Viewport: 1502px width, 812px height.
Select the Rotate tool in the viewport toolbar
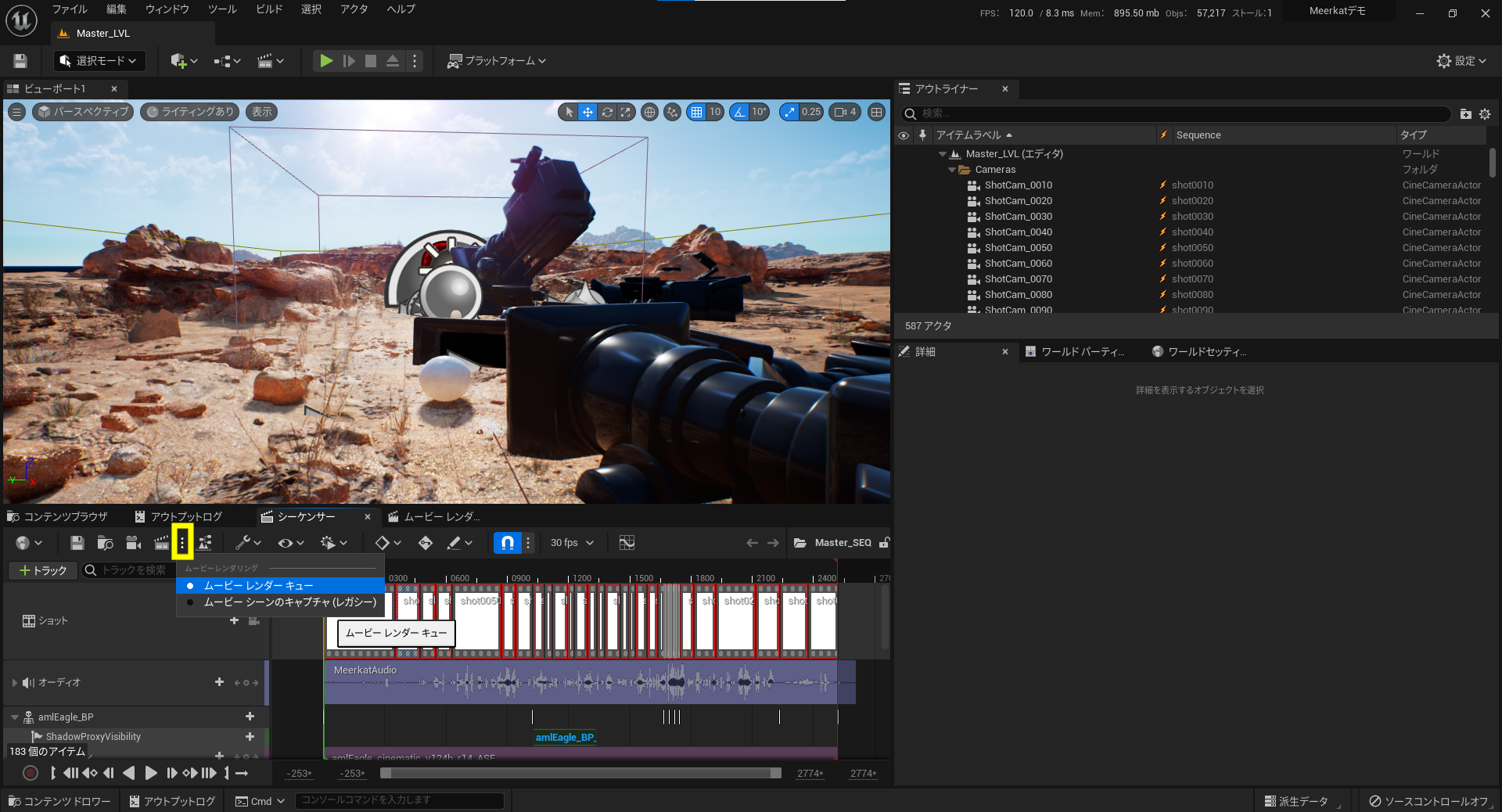[607, 112]
